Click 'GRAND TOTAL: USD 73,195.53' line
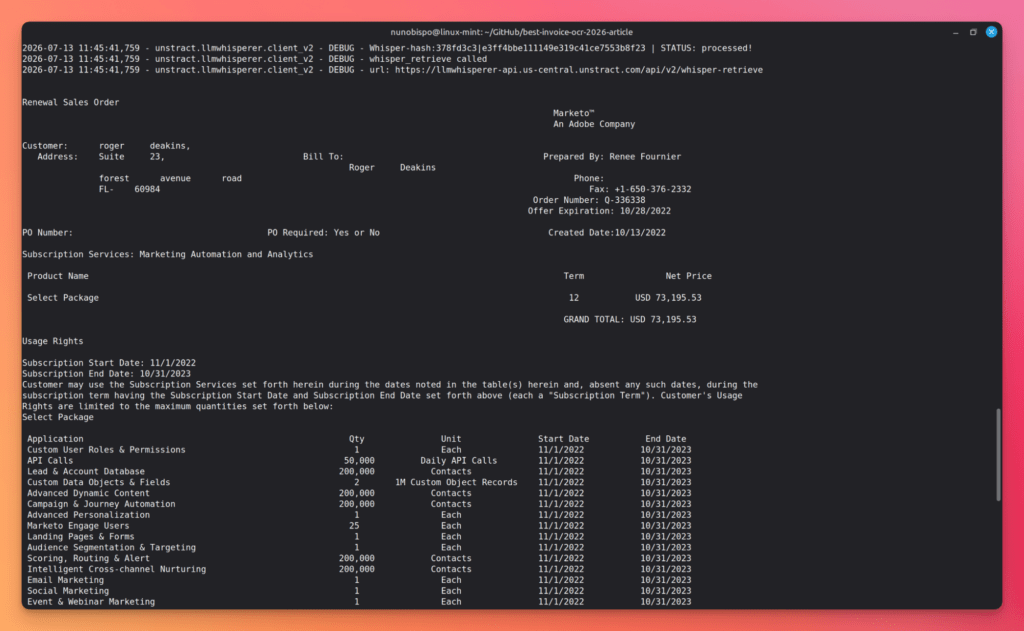The width and height of the screenshot is (1024, 631). pyautogui.click(x=630, y=319)
